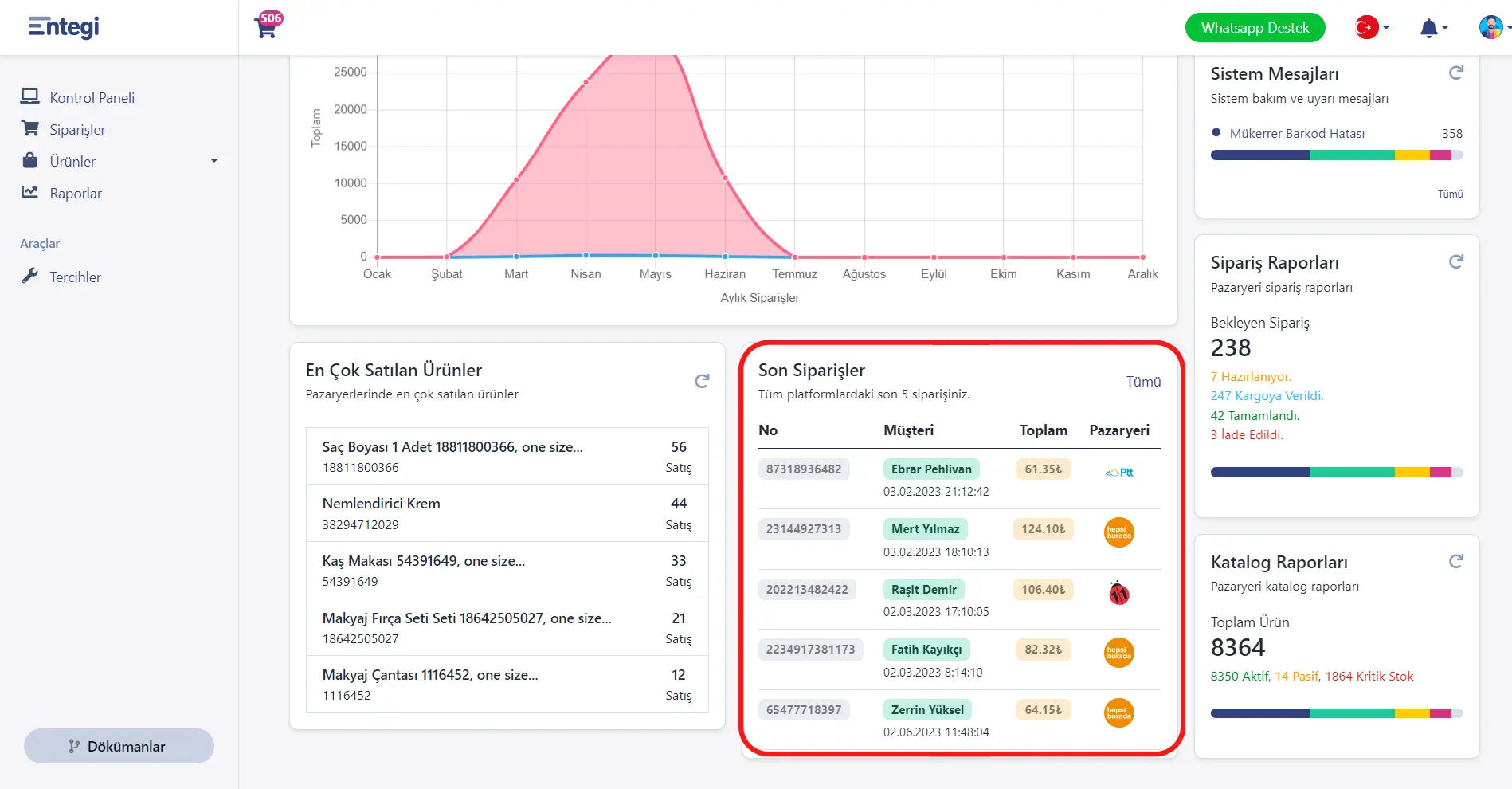Viewport: 1512px width, 789px height.
Task: Click the Müşteri column header
Action: click(908, 430)
